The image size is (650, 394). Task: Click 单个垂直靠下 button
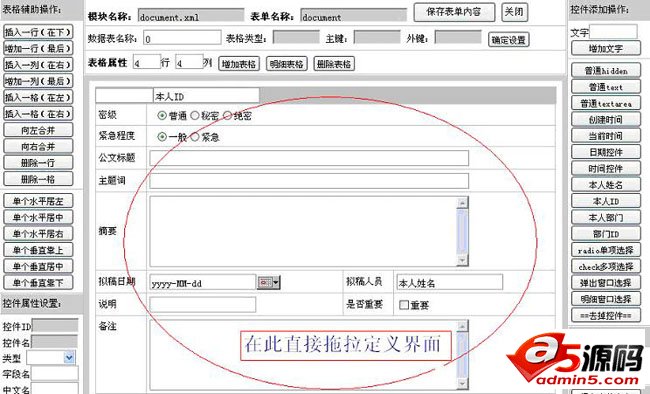click(38, 282)
